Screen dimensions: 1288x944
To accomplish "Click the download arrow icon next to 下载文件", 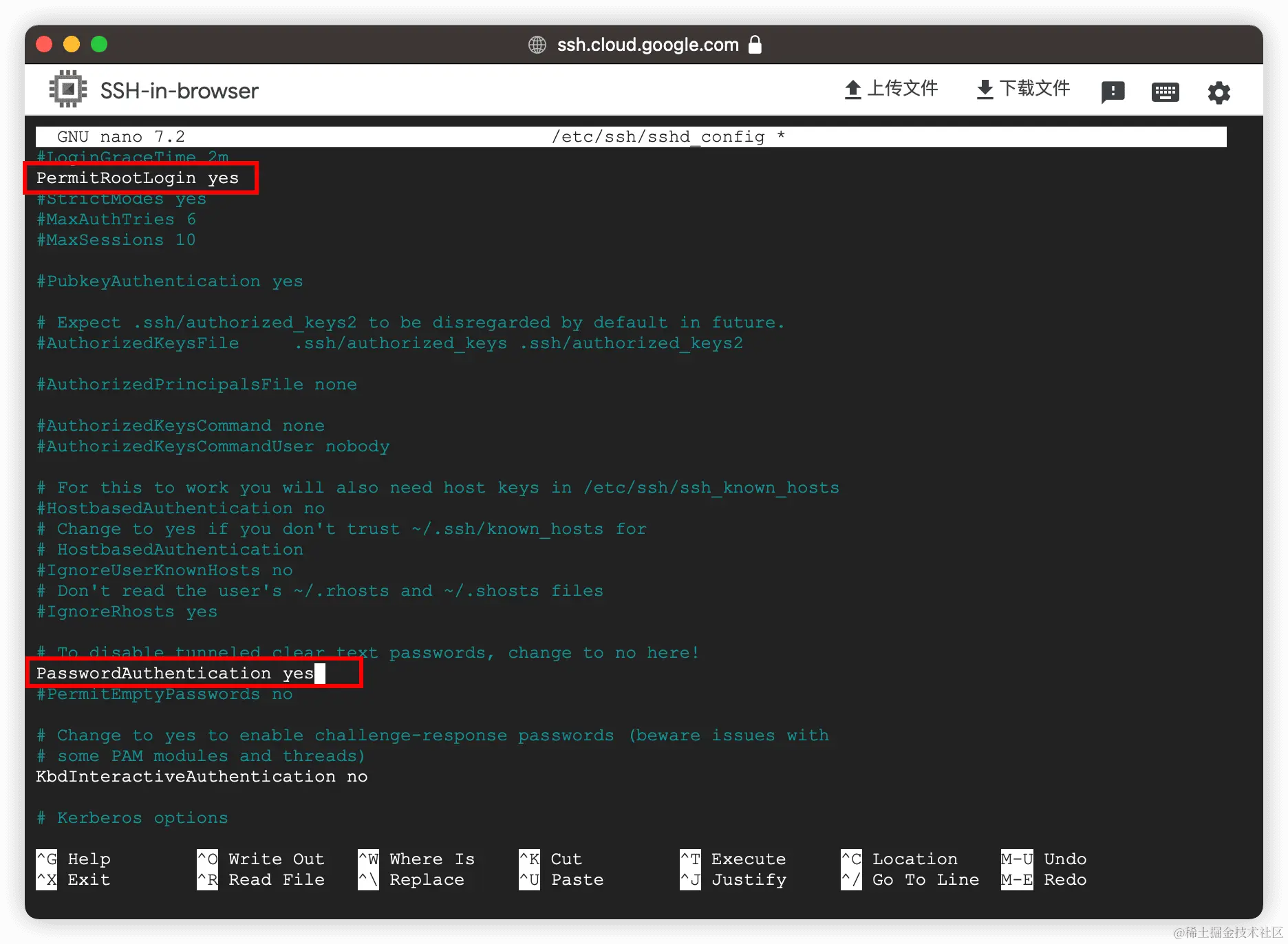I will [x=984, y=89].
